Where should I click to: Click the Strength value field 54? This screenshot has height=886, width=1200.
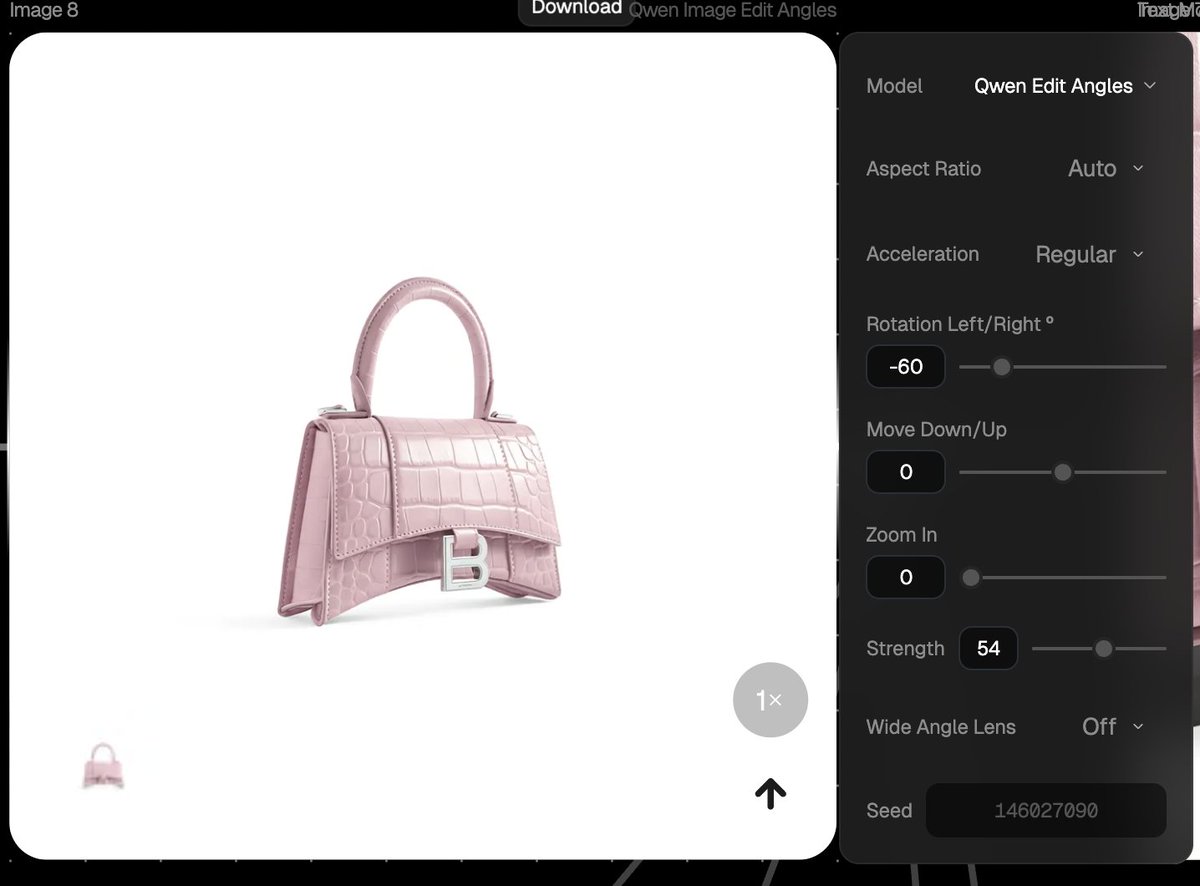(x=988, y=649)
